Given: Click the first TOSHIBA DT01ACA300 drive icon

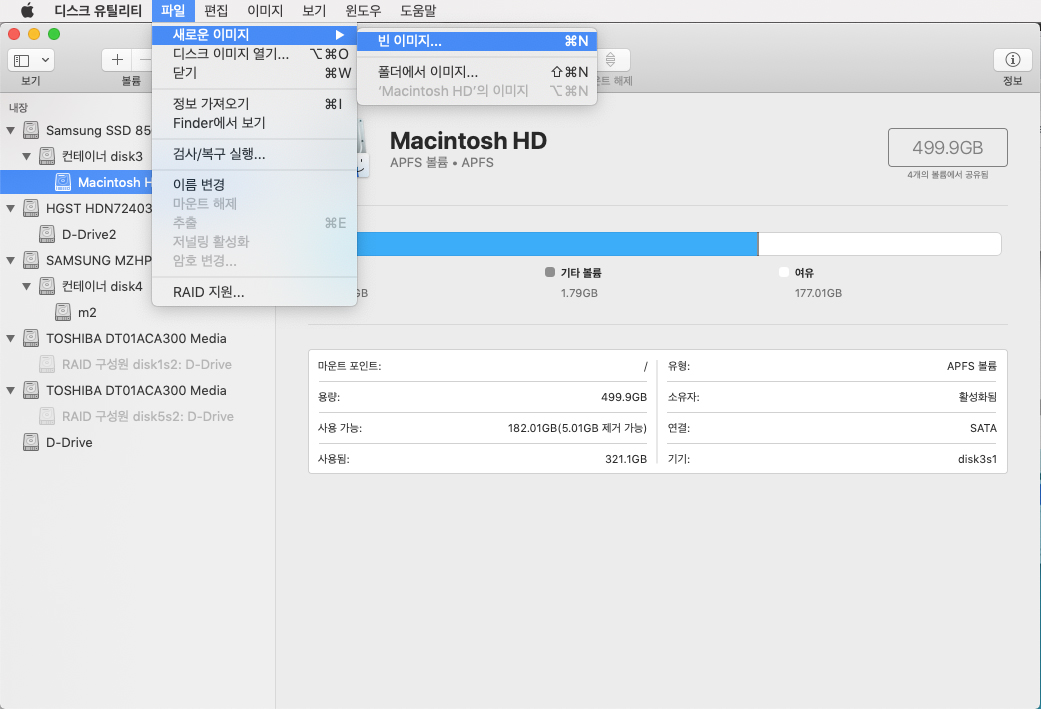Looking at the screenshot, I should pyautogui.click(x=31, y=338).
